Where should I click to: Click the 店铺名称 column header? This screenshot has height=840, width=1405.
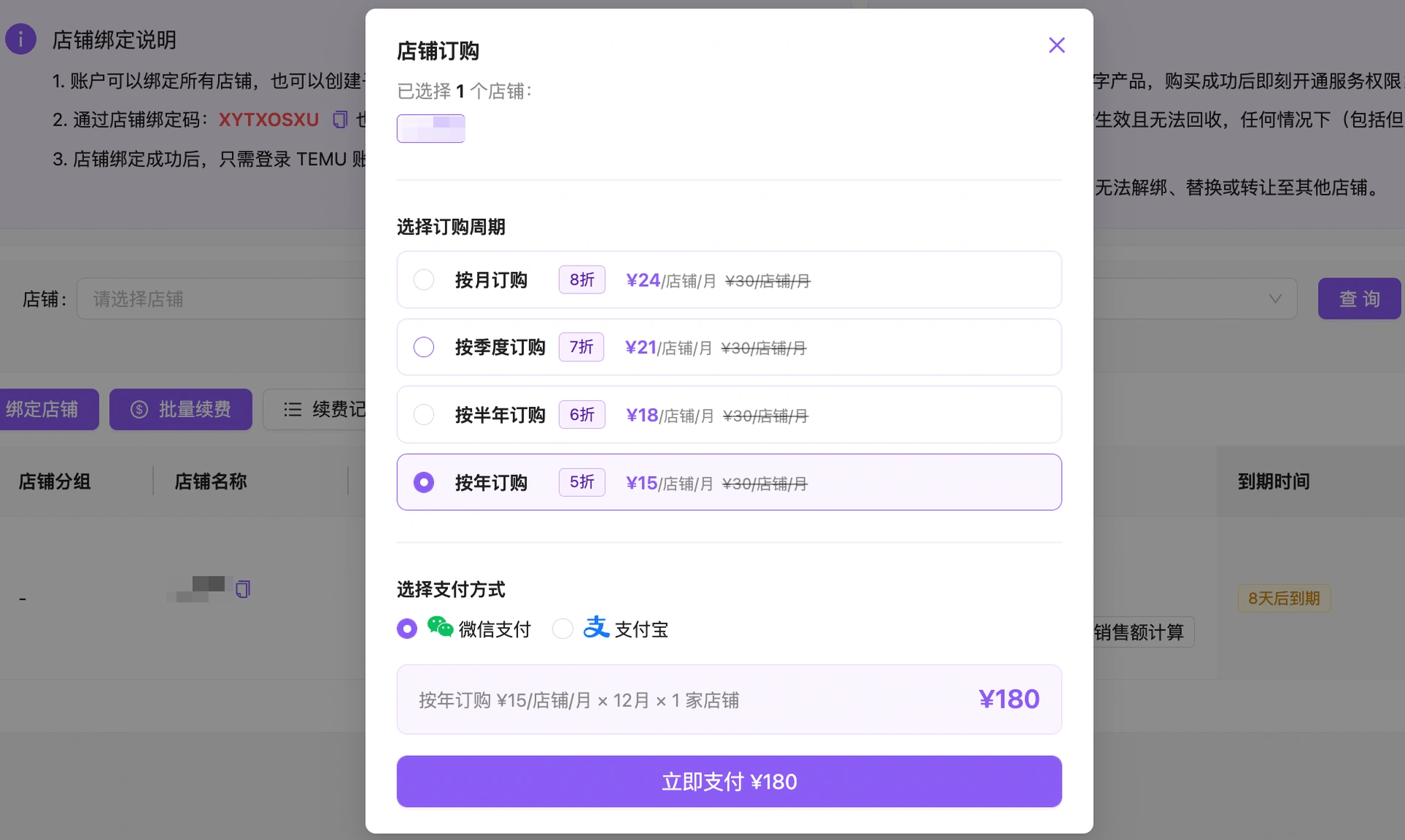[x=211, y=481]
